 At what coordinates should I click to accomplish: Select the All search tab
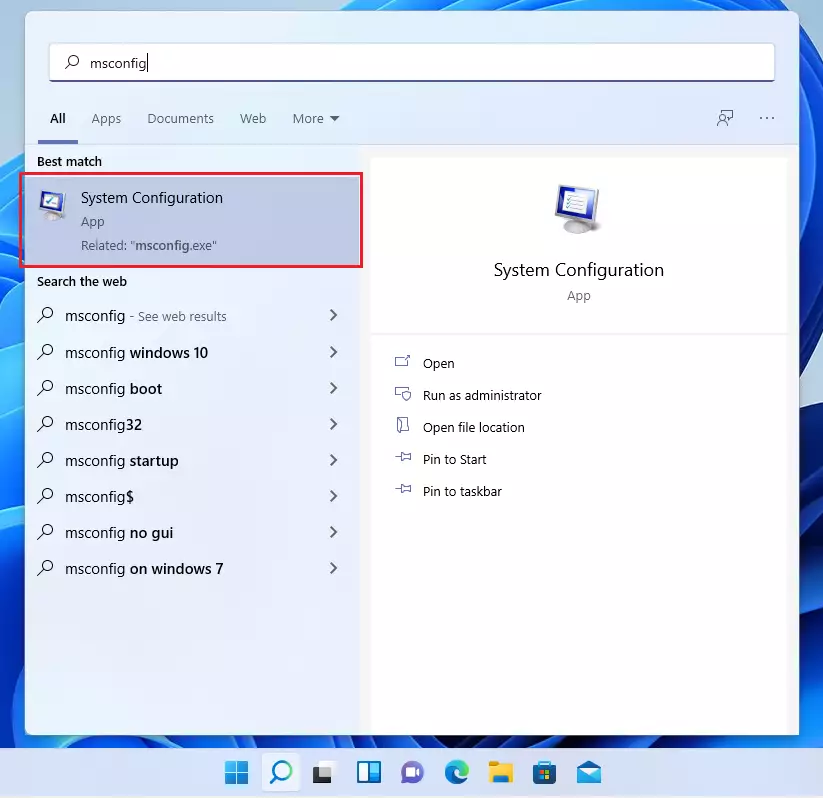pos(58,119)
